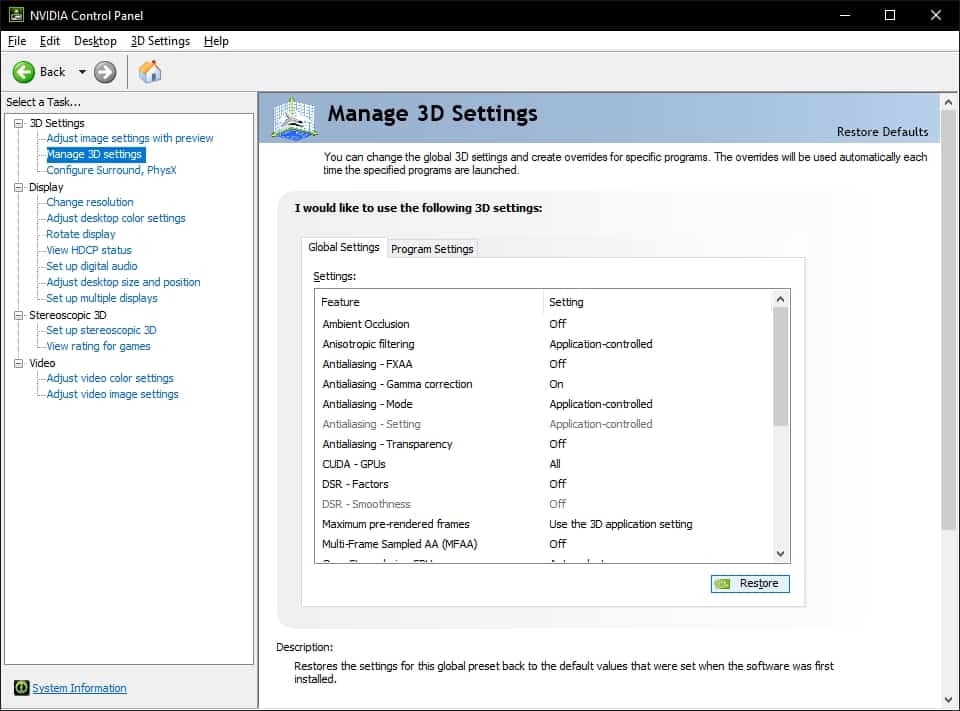Select the Antialiasing - FXAA feature row
Screen dimensions: 960x711
[544, 364]
